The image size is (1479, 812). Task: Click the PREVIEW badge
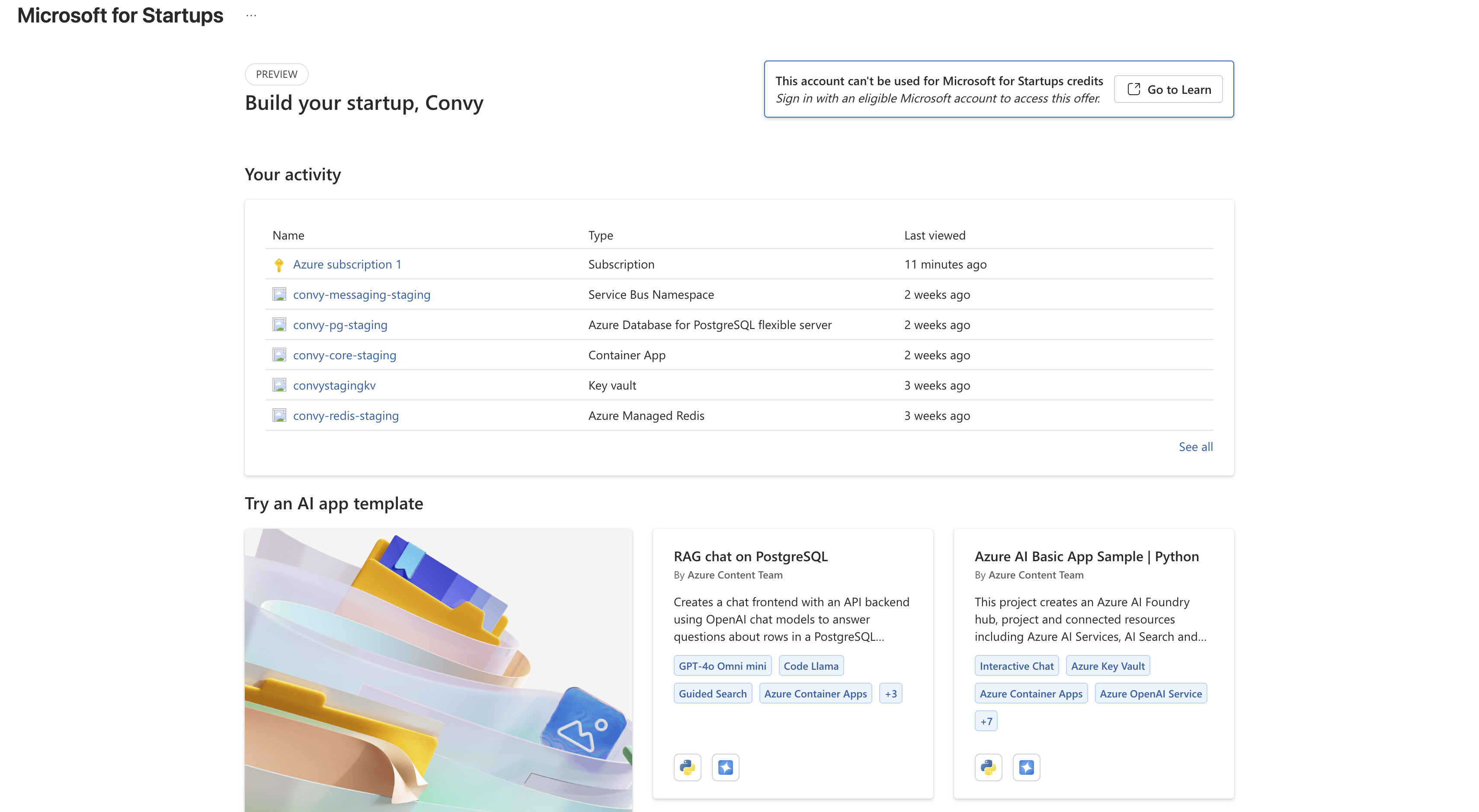(x=276, y=75)
